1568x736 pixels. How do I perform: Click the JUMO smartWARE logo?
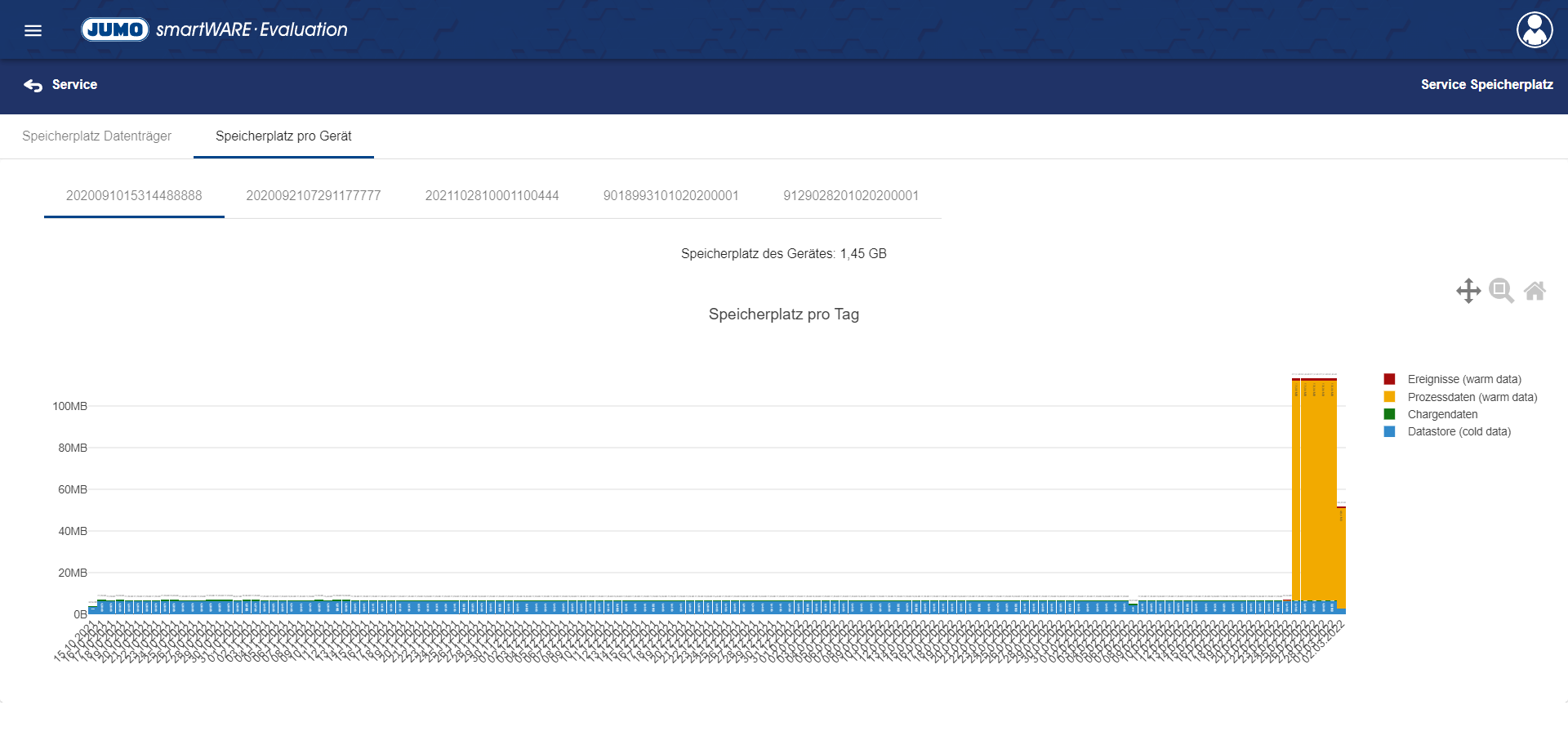pyautogui.click(x=214, y=29)
